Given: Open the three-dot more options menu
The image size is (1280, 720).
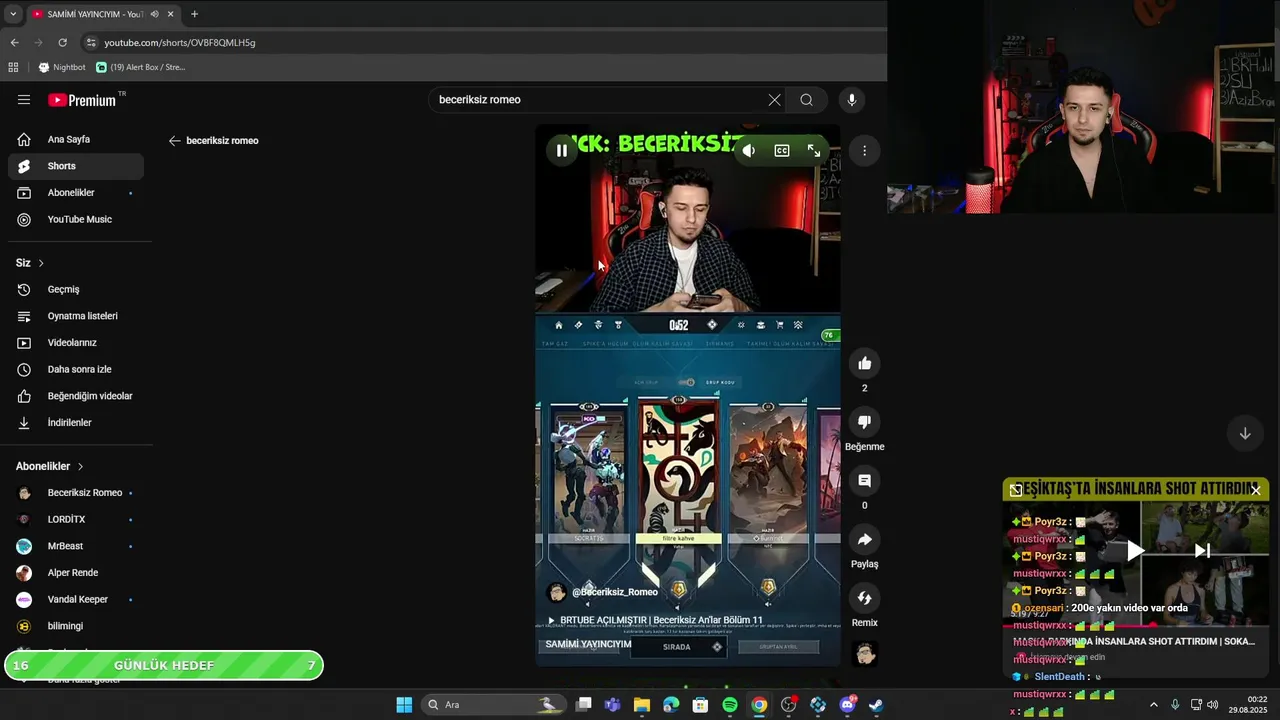Looking at the screenshot, I should [865, 151].
